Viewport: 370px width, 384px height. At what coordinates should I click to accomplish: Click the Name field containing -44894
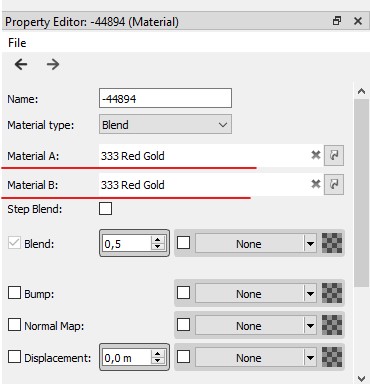tap(165, 98)
